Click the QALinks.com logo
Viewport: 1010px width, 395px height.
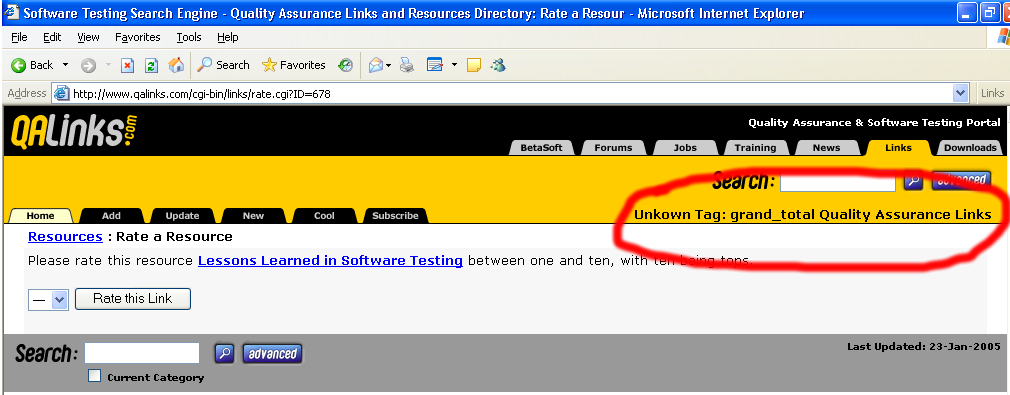pyautogui.click(x=74, y=131)
